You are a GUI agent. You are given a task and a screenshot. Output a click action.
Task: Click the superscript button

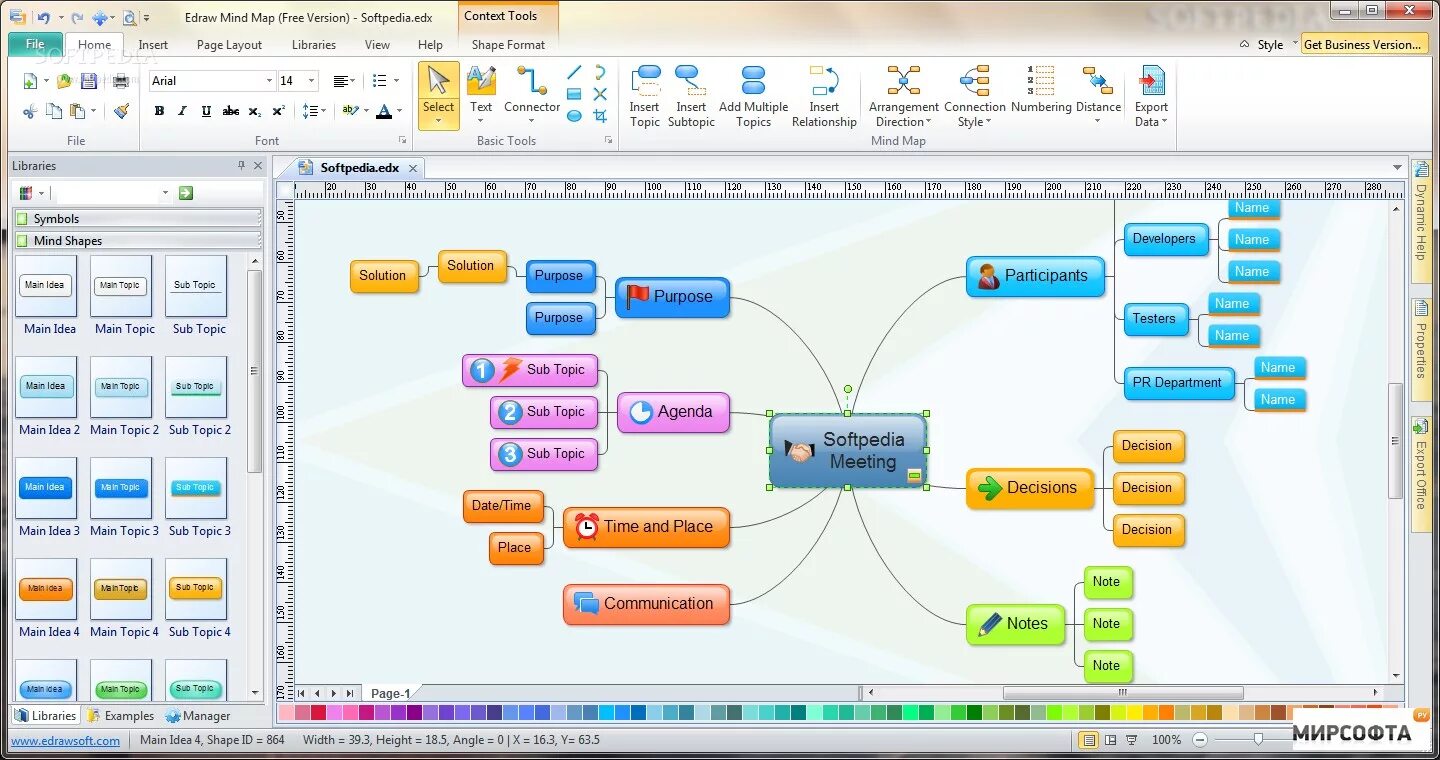(279, 111)
